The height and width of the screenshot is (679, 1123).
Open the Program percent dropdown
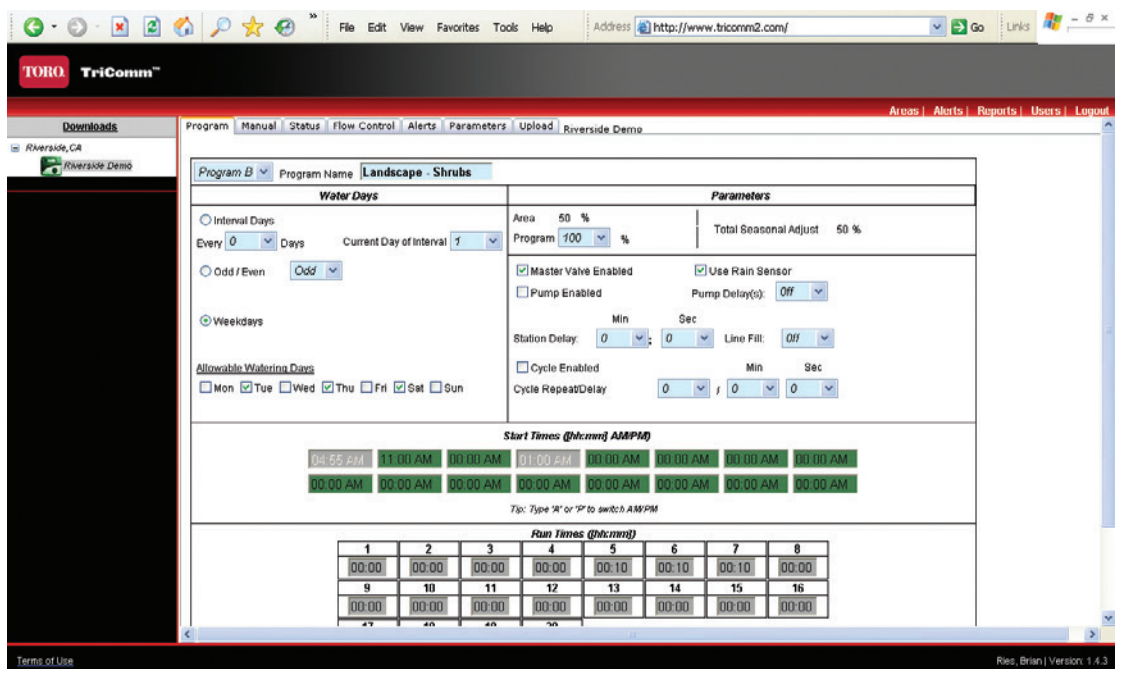(584, 238)
